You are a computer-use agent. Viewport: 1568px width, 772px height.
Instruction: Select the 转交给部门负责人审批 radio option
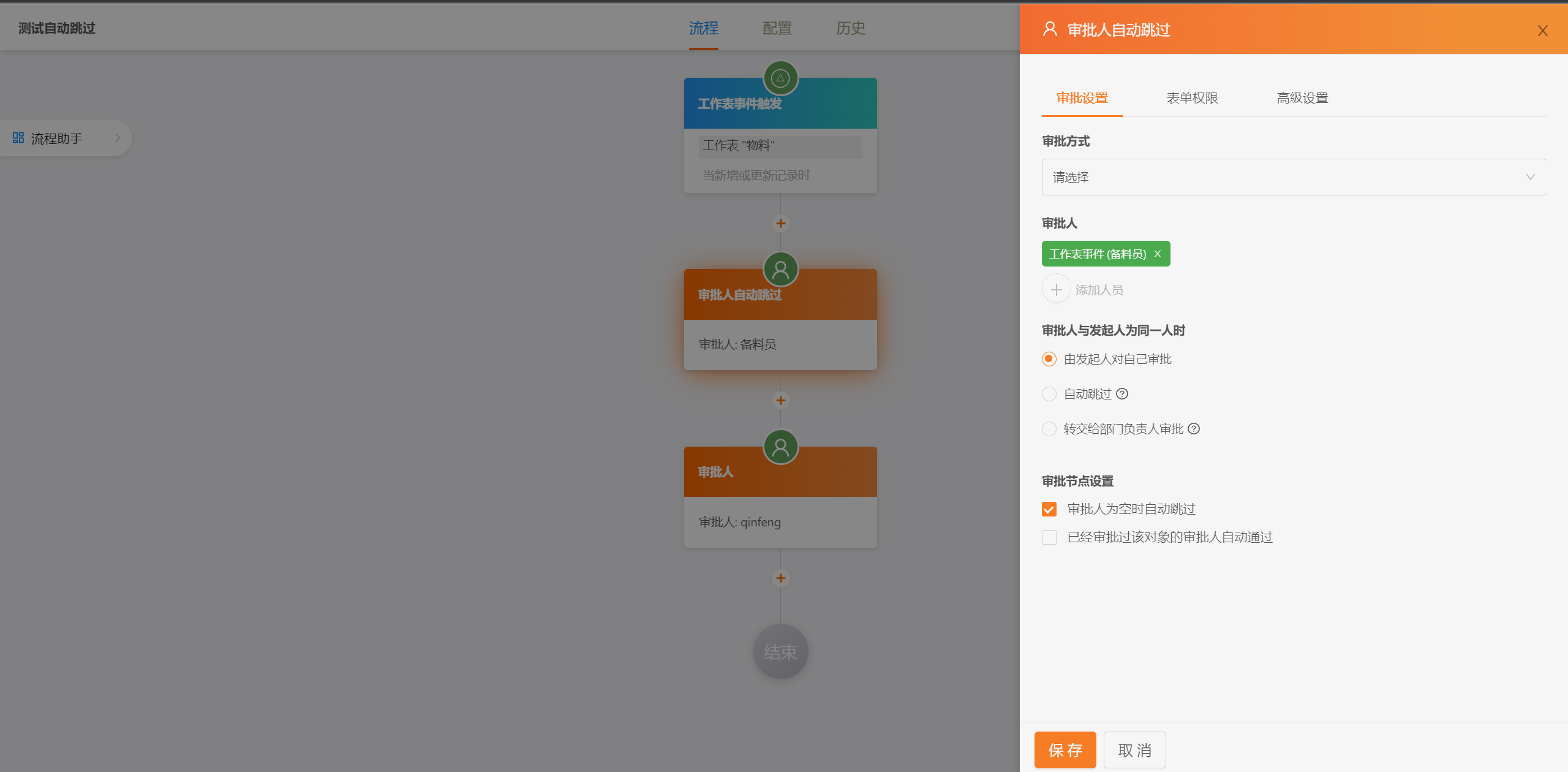pos(1049,429)
